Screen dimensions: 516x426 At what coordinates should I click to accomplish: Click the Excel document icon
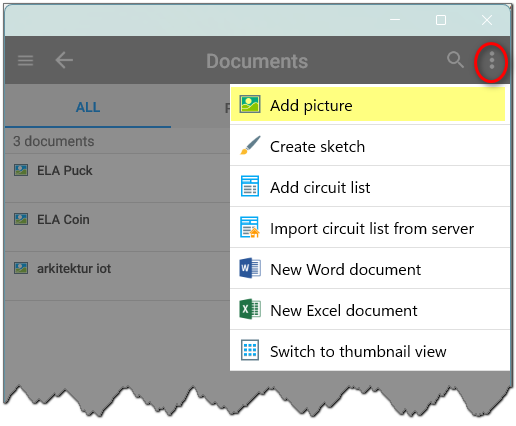point(250,309)
